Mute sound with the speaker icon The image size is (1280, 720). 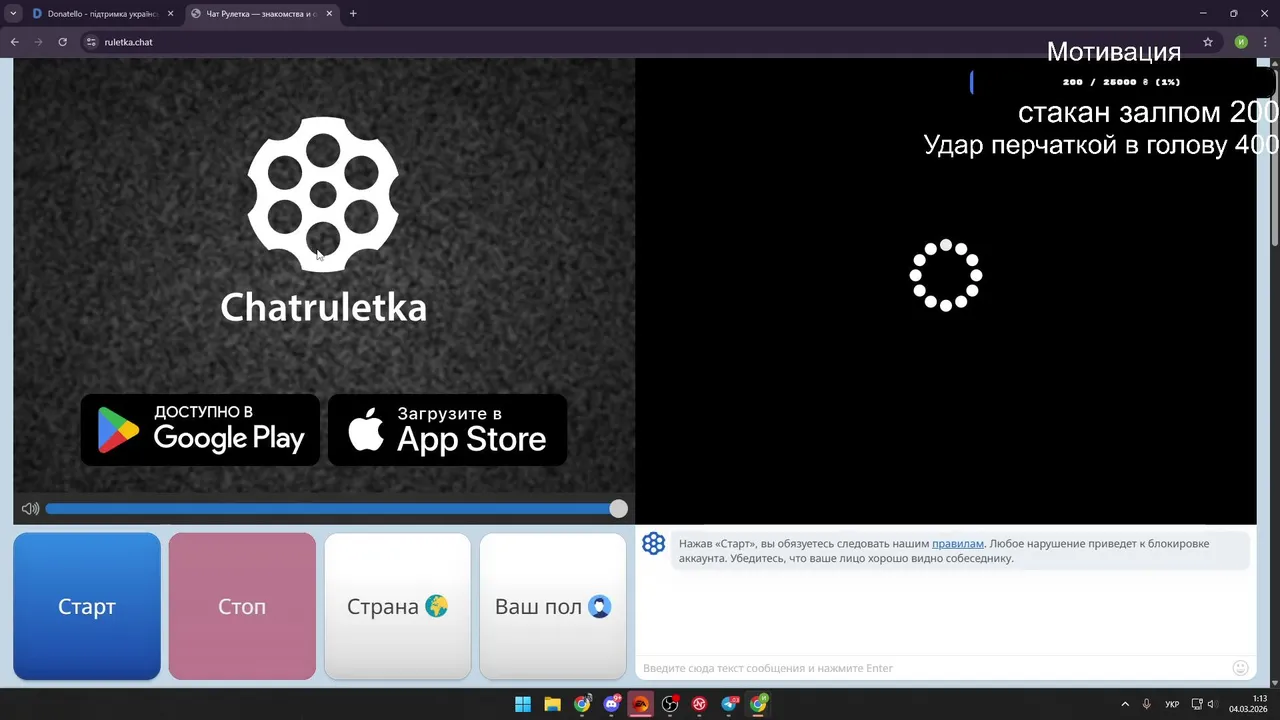[x=30, y=509]
